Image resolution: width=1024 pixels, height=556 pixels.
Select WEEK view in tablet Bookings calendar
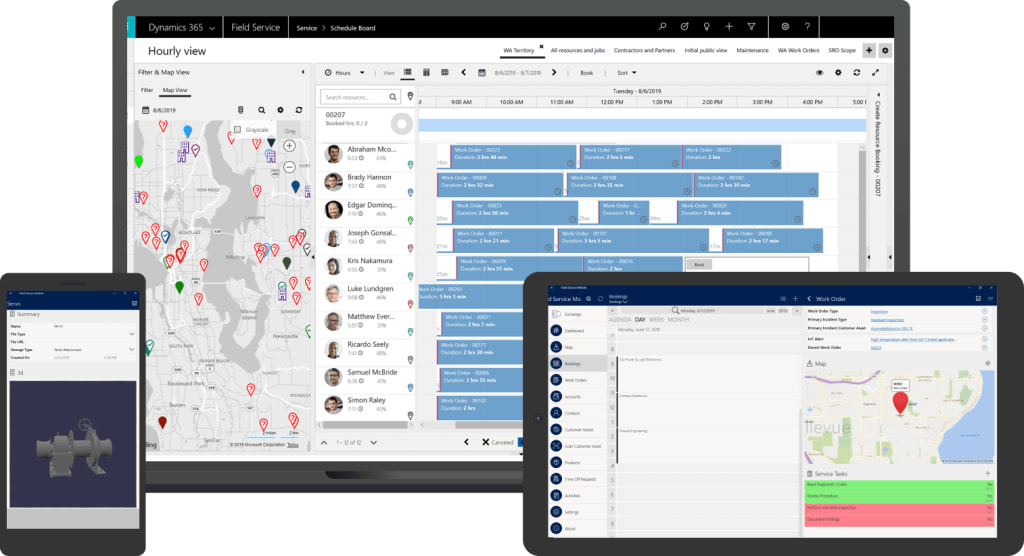[x=656, y=319]
